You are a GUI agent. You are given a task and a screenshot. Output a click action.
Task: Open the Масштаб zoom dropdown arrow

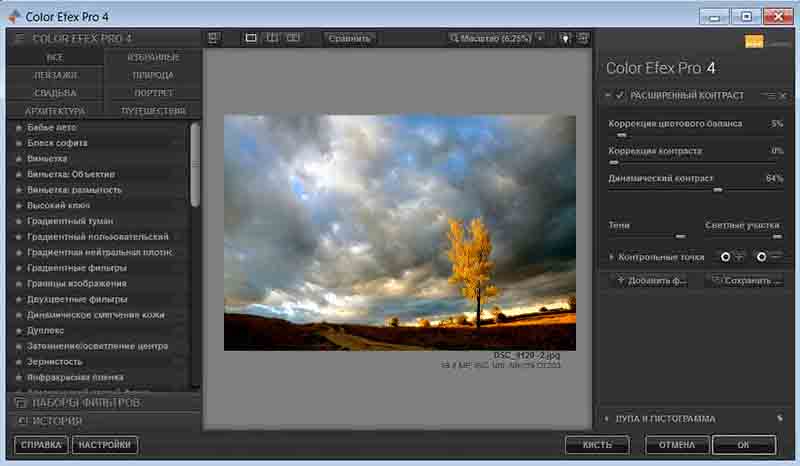[540, 38]
